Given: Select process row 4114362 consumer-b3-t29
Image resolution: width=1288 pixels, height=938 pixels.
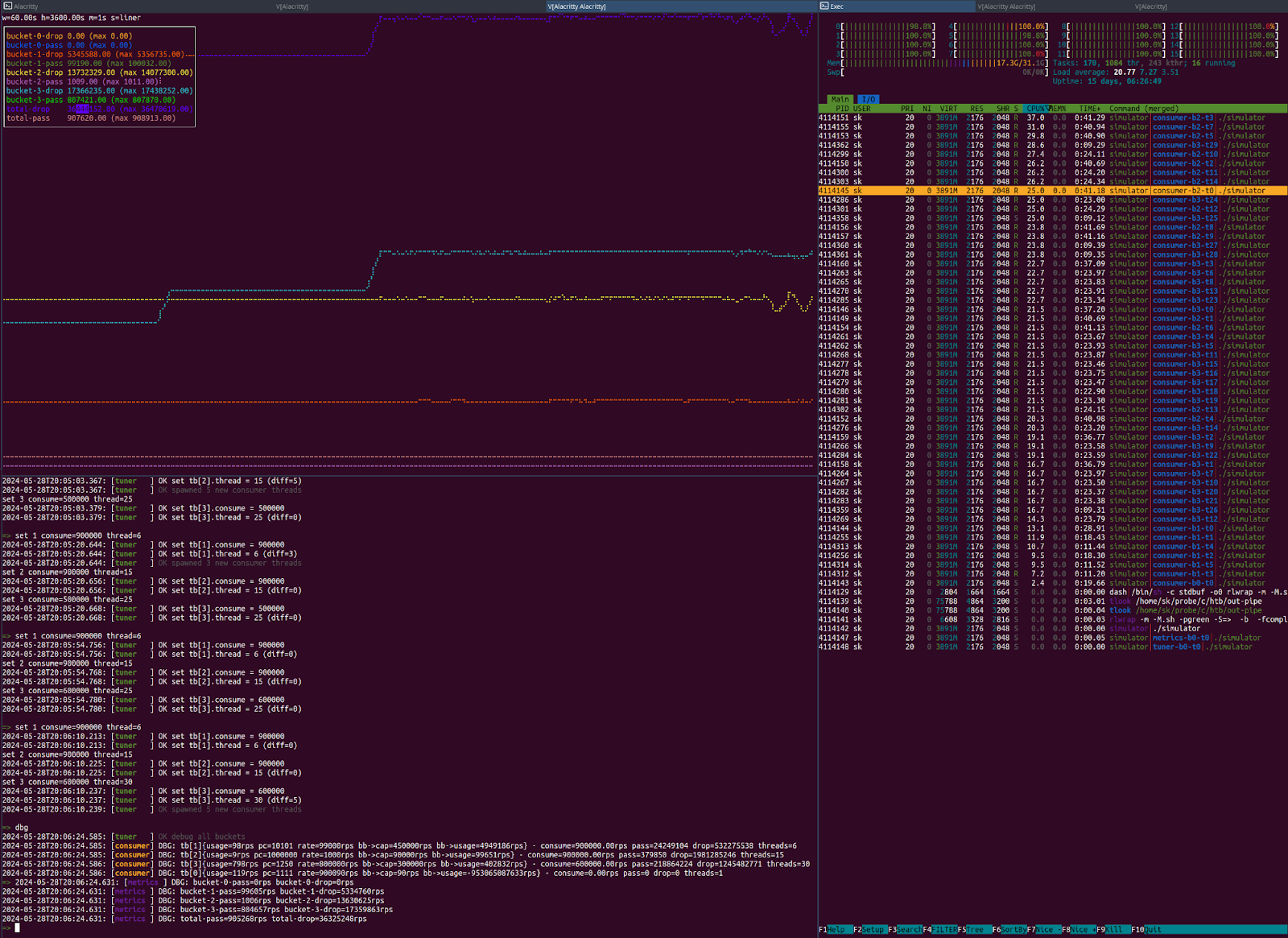Looking at the screenshot, I should 1053,145.
